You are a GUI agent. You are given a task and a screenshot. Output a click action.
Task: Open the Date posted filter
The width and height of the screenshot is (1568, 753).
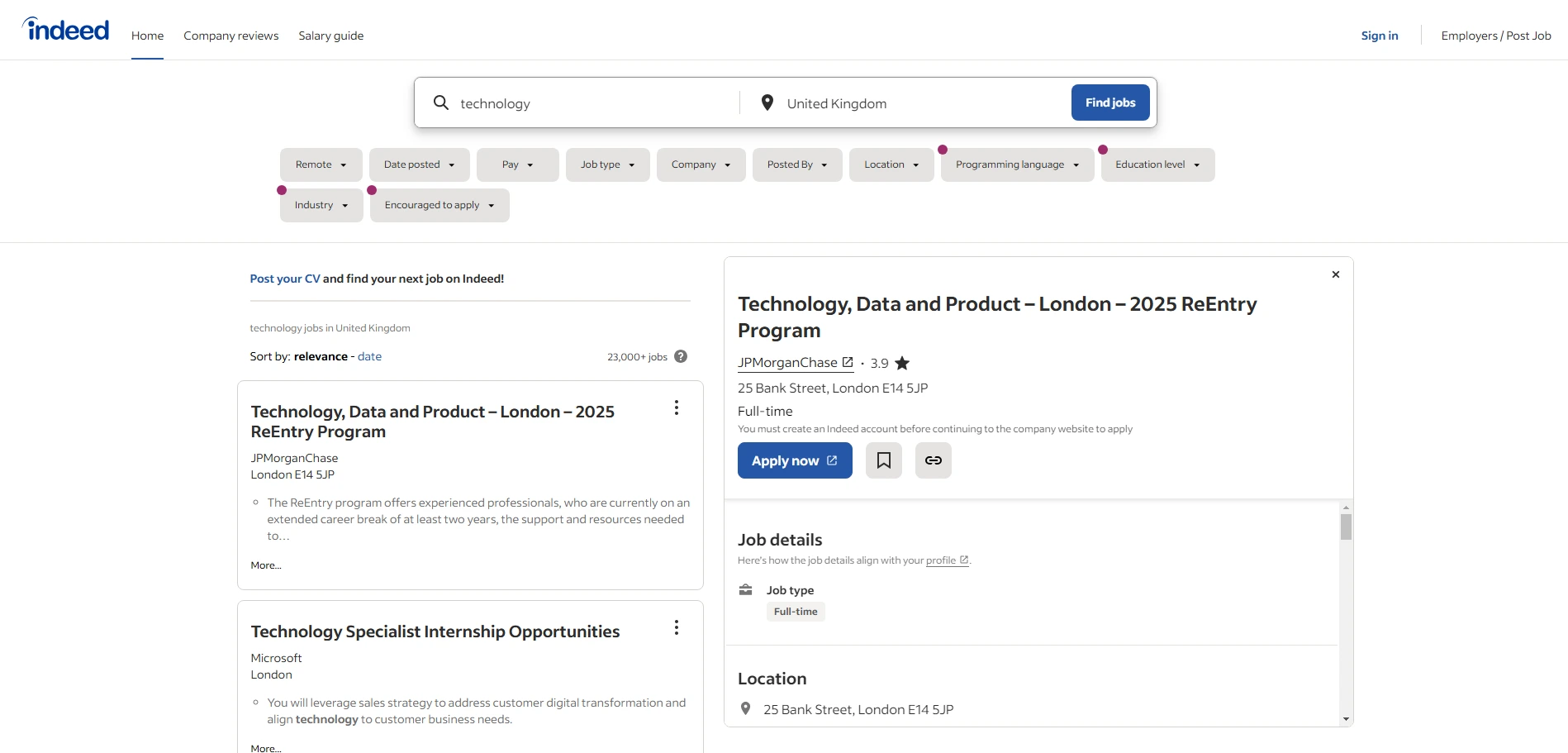tap(419, 164)
